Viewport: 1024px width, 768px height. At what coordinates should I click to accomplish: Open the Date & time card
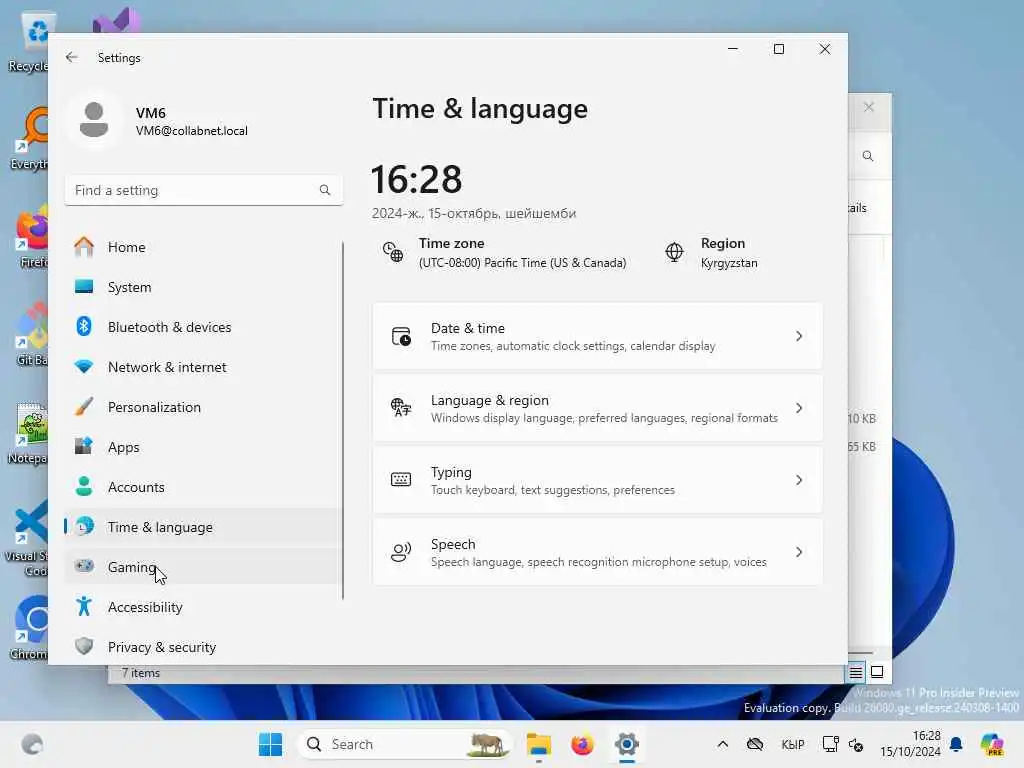(597, 336)
